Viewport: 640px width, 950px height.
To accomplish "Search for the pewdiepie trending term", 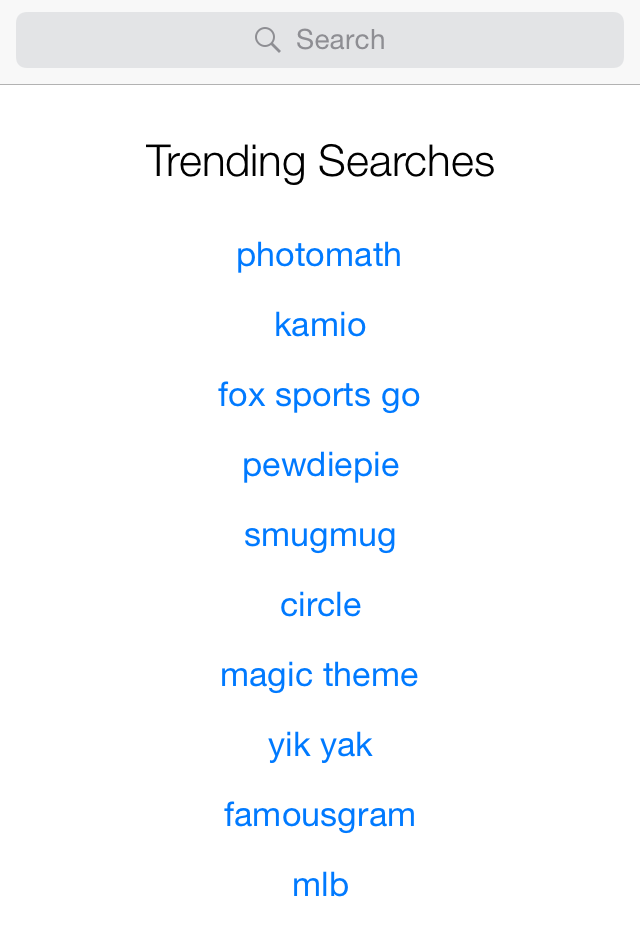I will [x=320, y=465].
